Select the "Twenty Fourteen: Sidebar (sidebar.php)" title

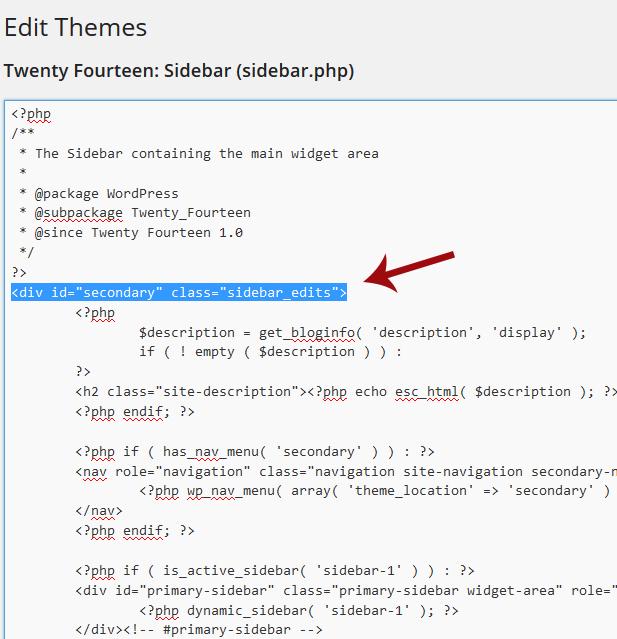[179, 71]
